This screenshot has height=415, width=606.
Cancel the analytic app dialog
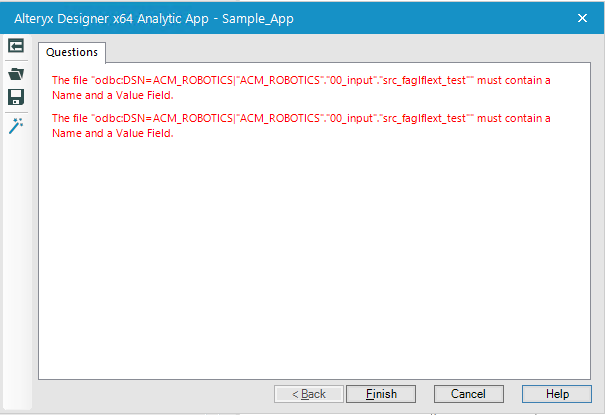click(468, 394)
